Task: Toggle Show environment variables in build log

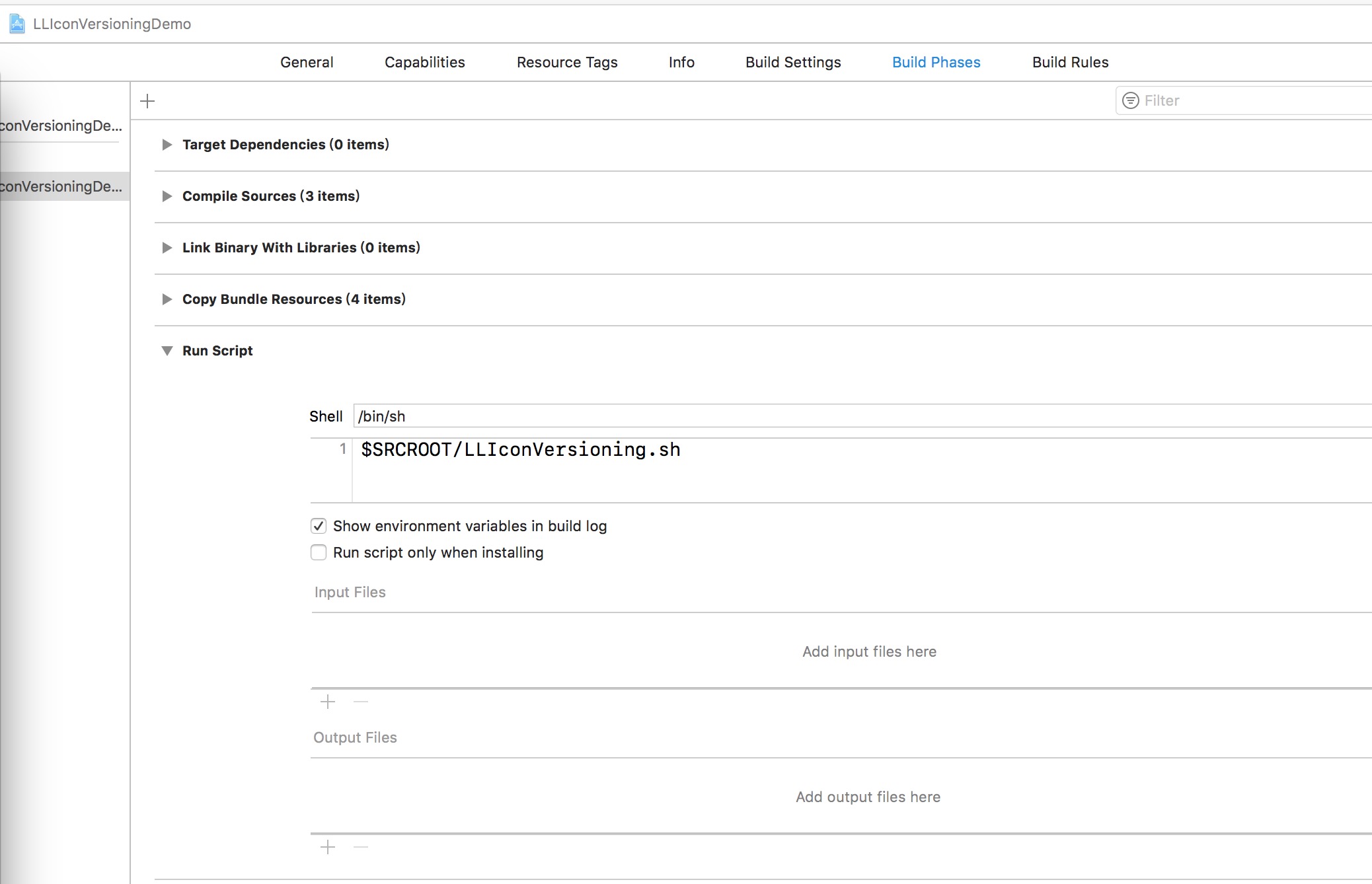Action: 319,526
